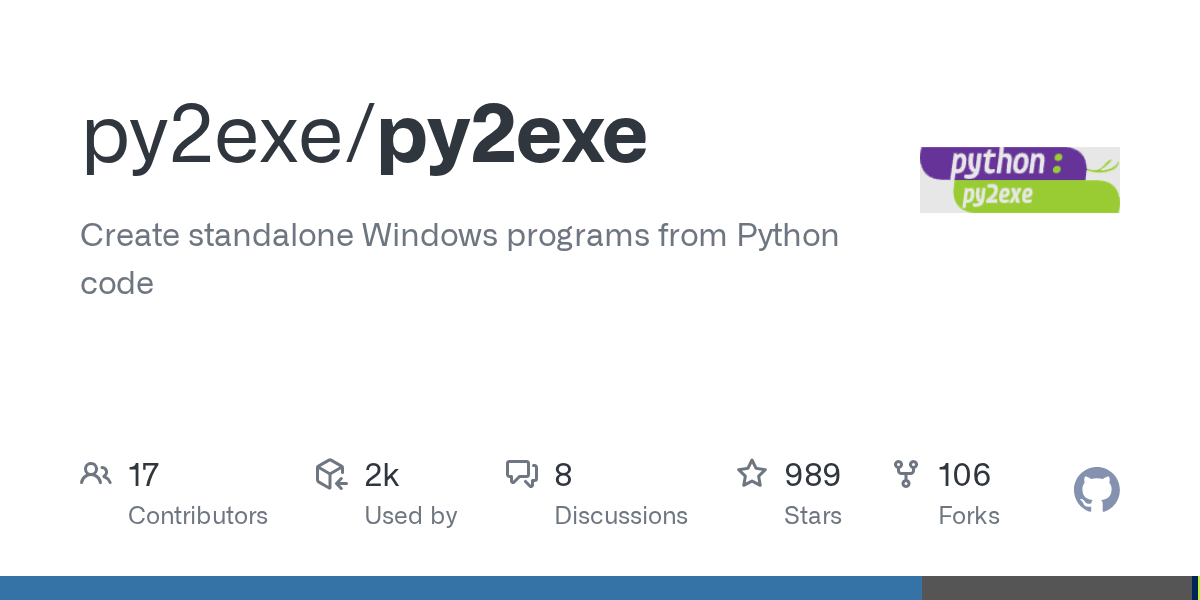This screenshot has height=600, width=1200.
Task: Click the 989 stars count
Action: tap(812, 475)
